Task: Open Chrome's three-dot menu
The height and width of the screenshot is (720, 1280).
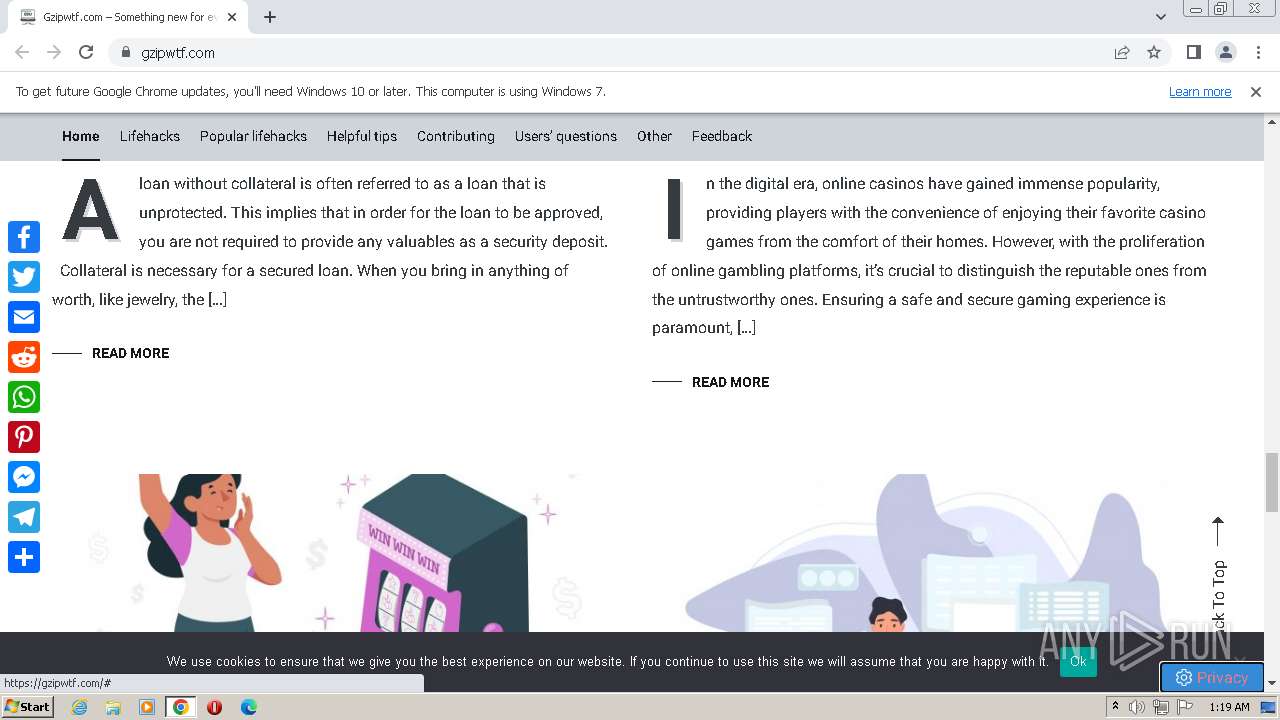Action: coord(1257,52)
